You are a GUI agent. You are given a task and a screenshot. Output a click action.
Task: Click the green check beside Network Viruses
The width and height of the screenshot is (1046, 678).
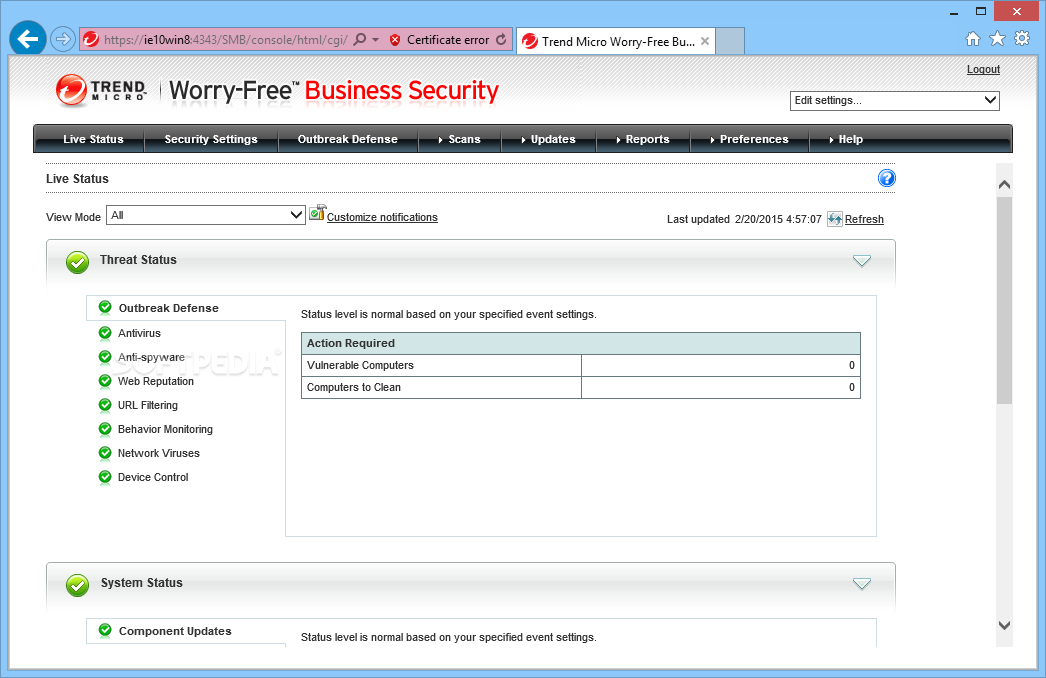105,452
